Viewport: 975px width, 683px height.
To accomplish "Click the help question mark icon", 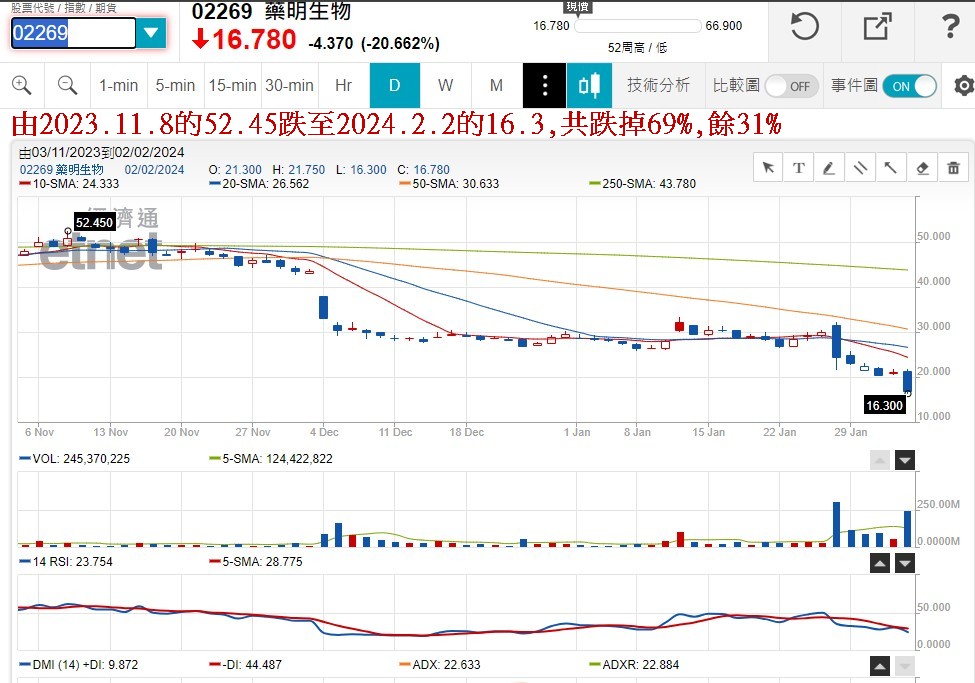I will point(950,27).
